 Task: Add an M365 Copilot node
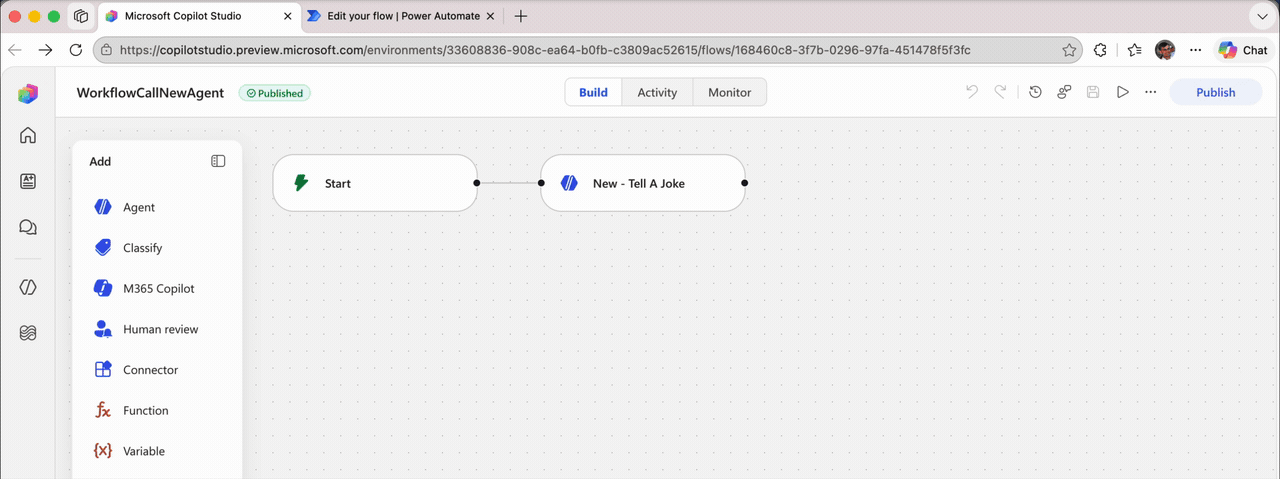tap(157, 288)
